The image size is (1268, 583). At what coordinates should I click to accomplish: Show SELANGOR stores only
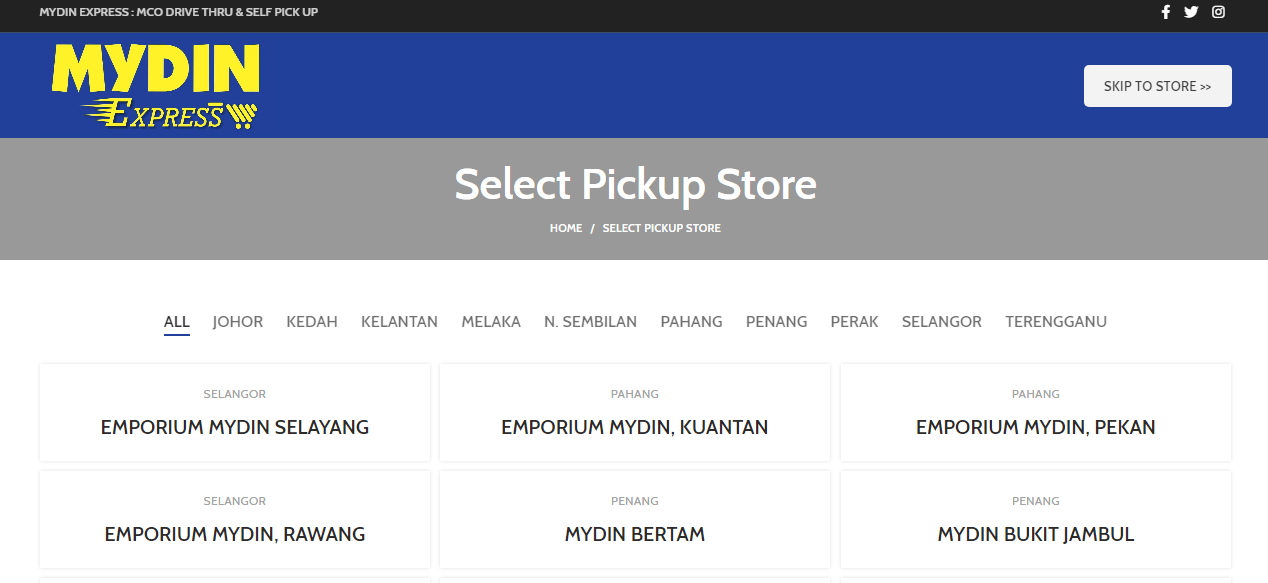(941, 321)
